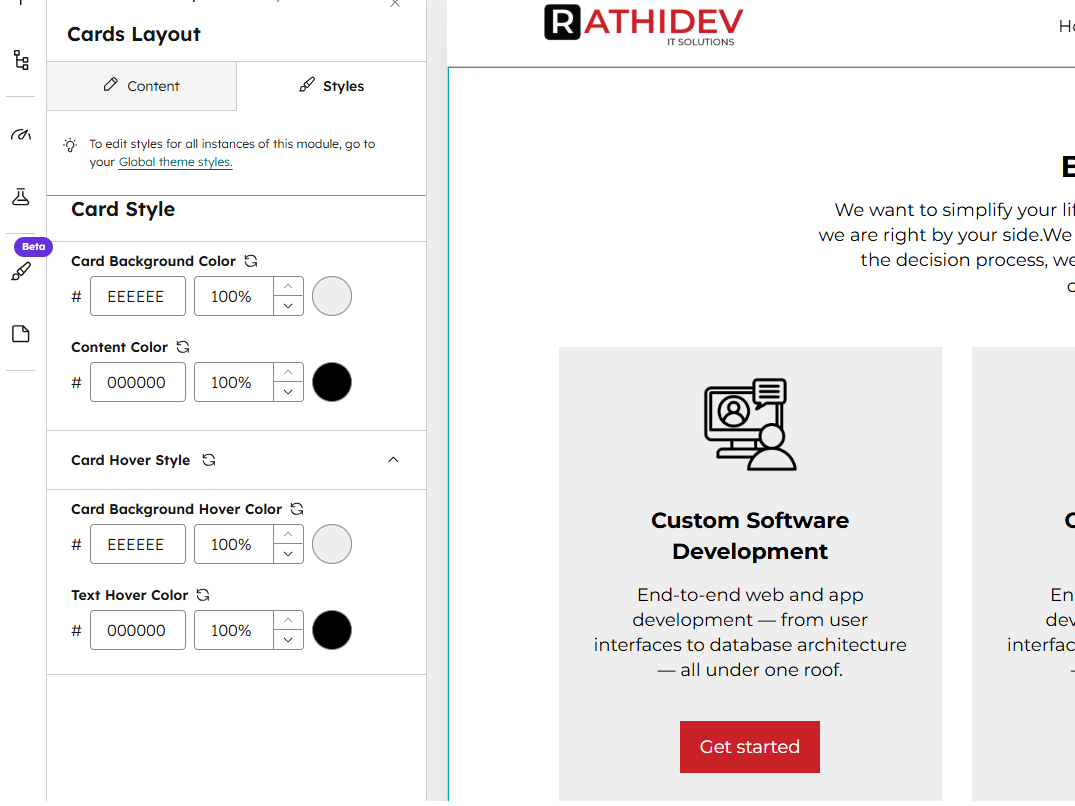Viewport: 1075px width, 806px height.
Task: Edit Content Color hex field
Action: [x=138, y=382]
